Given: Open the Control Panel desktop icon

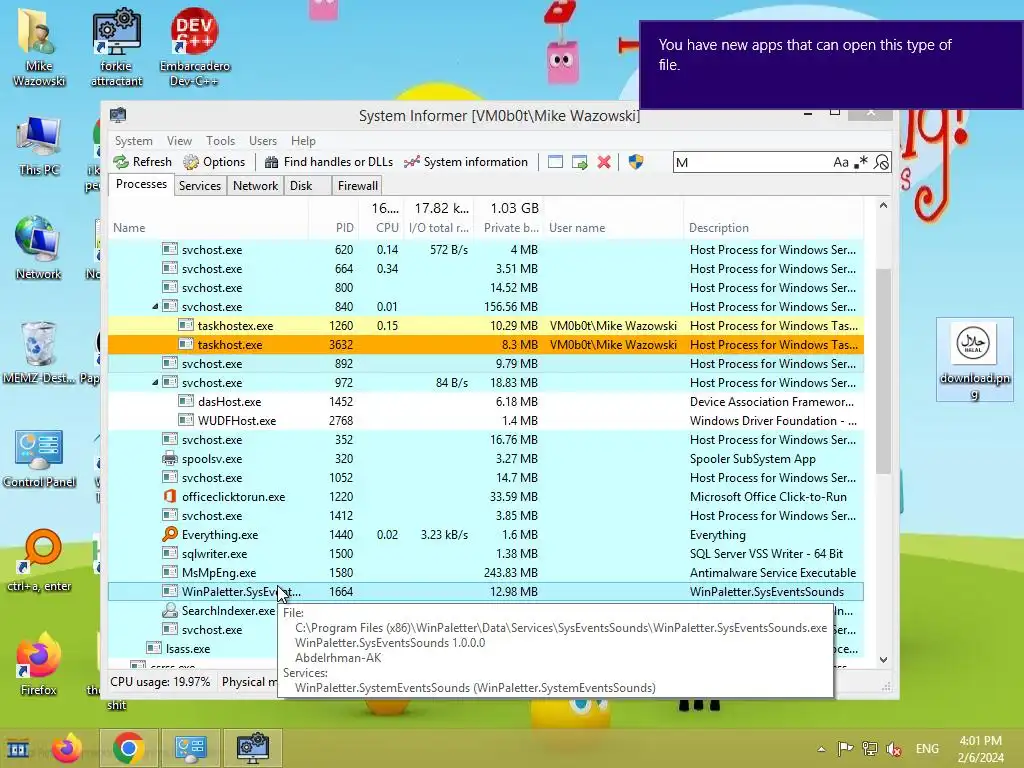Looking at the screenshot, I should (x=39, y=459).
